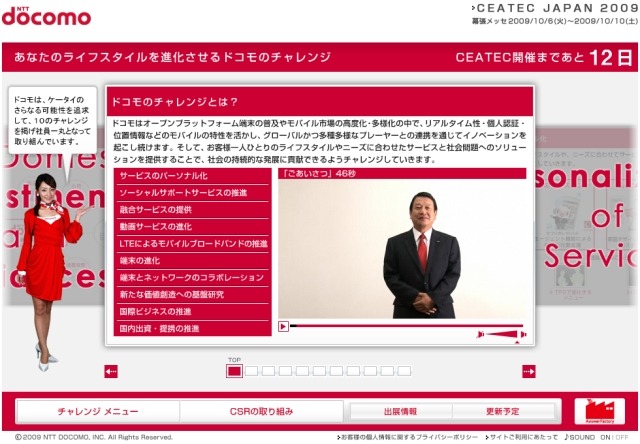Open 国際ビジネスの推進 item
Image resolution: width=640 pixels, height=444 pixels.
coord(193,312)
